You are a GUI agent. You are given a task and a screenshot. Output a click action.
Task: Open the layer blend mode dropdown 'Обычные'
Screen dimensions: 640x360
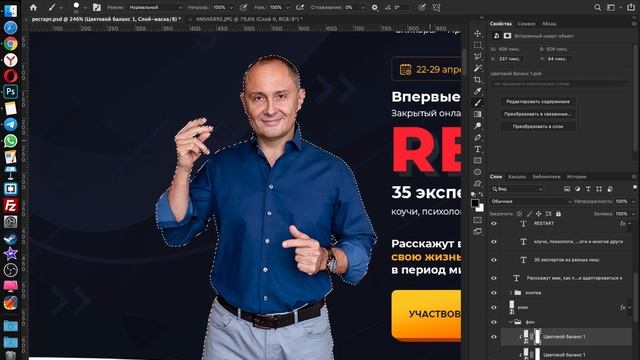point(531,201)
